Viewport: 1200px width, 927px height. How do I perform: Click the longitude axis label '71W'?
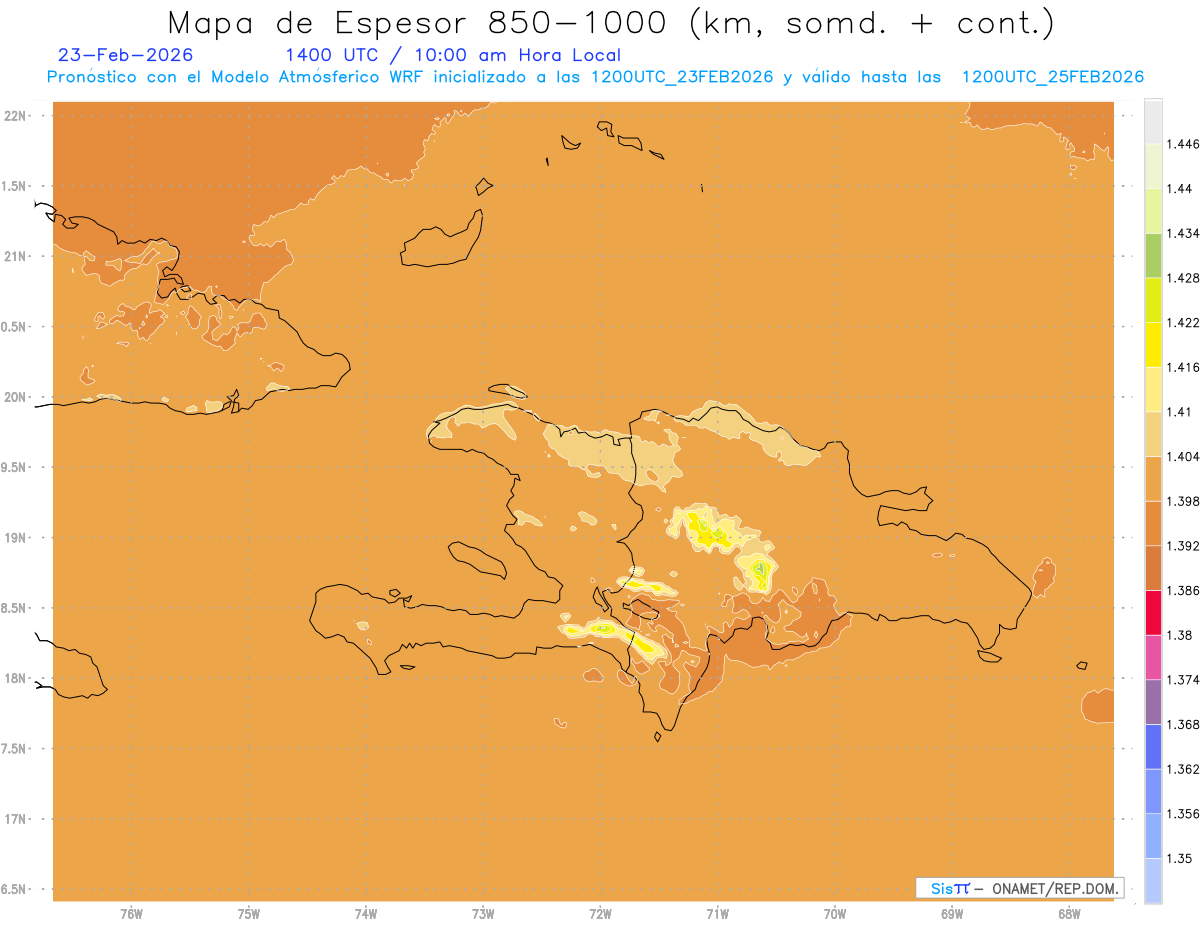click(717, 913)
